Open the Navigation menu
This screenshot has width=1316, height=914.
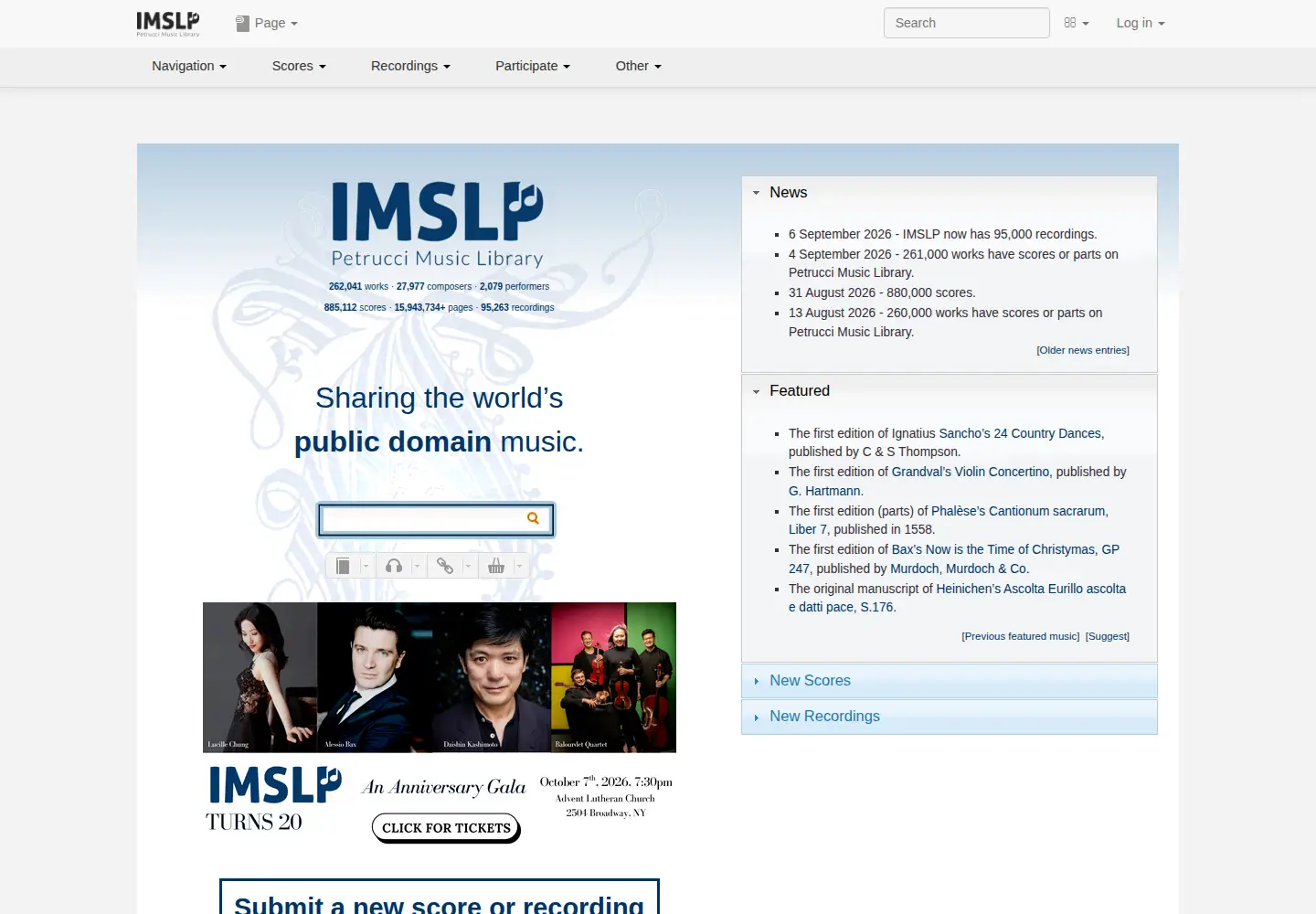(x=189, y=66)
